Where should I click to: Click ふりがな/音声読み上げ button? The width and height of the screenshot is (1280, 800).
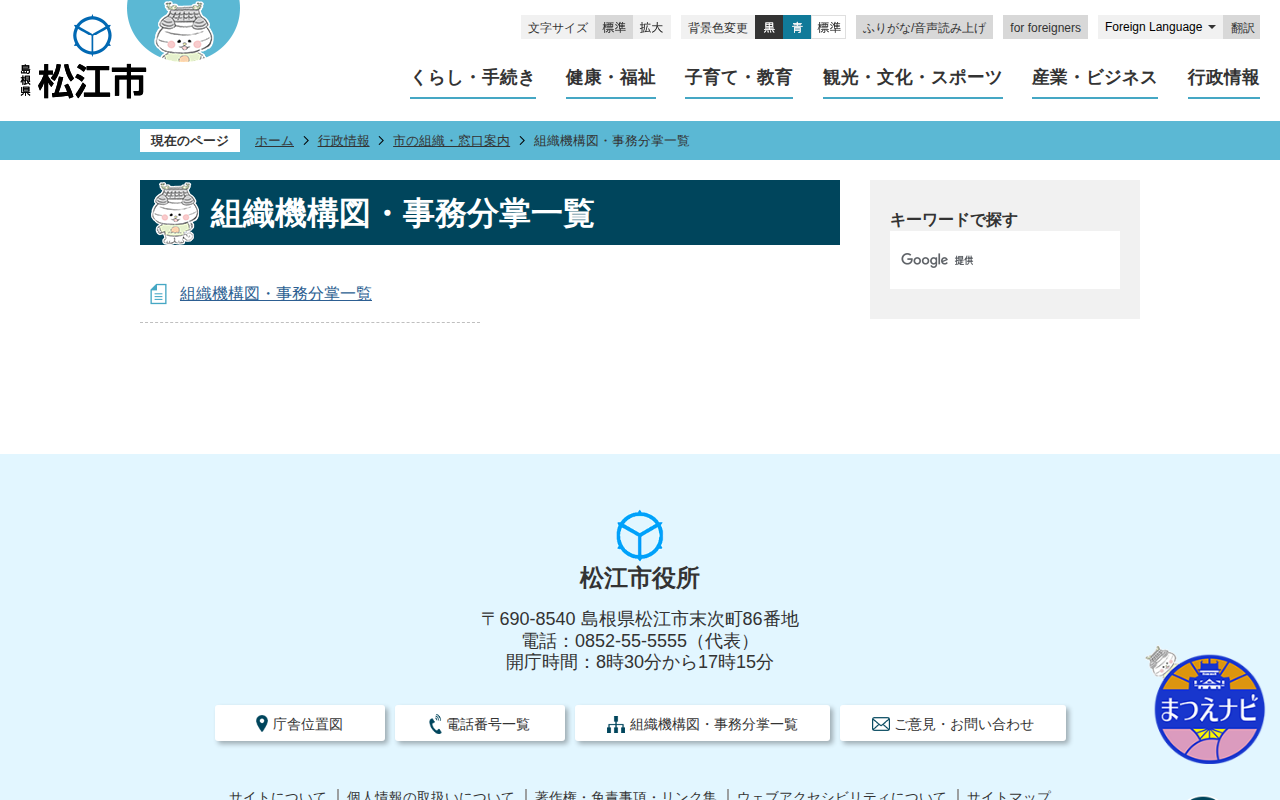[x=924, y=27]
